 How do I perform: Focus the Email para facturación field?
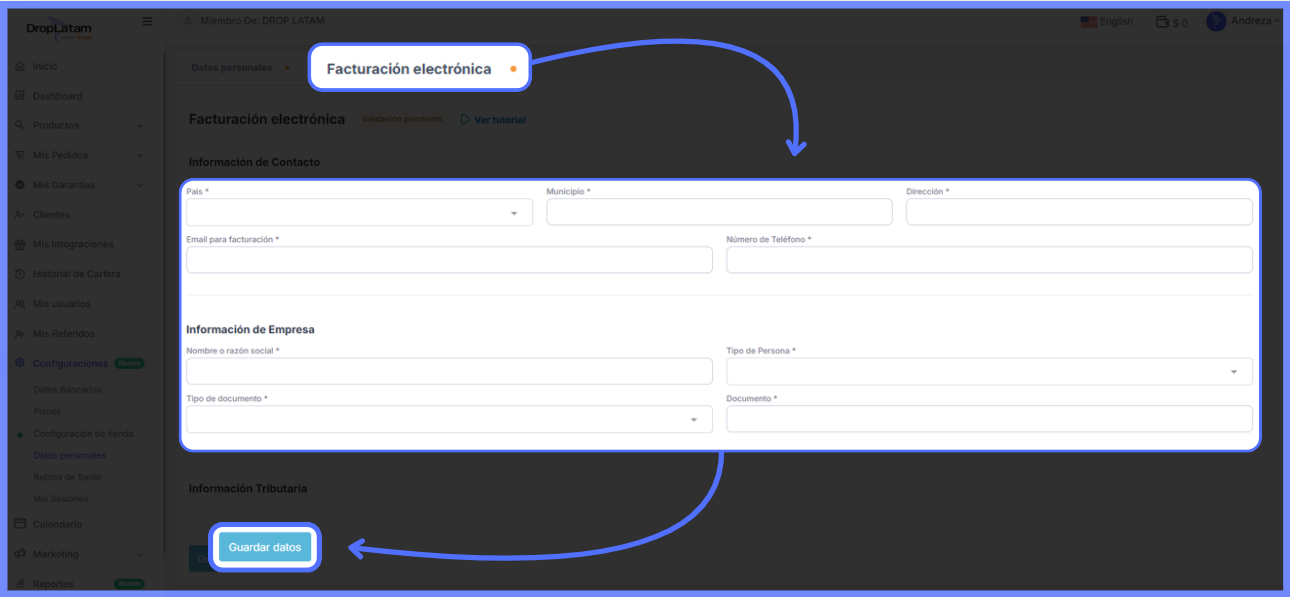[x=449, y=260]
